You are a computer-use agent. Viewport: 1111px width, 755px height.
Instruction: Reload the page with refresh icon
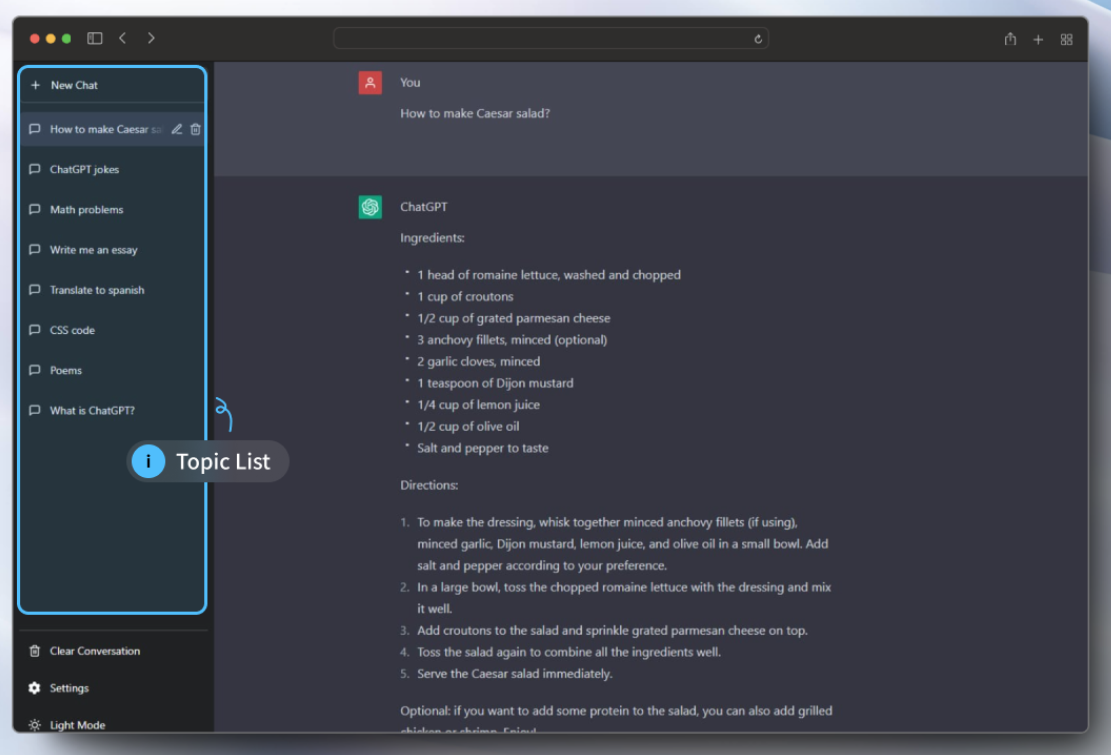tap(758, 39)
